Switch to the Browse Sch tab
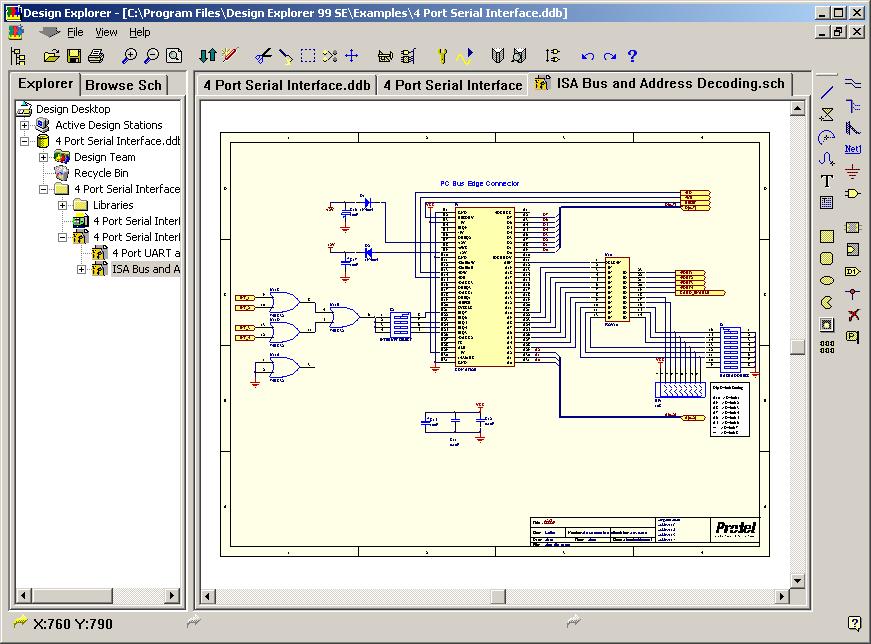 tap(123, 85)
